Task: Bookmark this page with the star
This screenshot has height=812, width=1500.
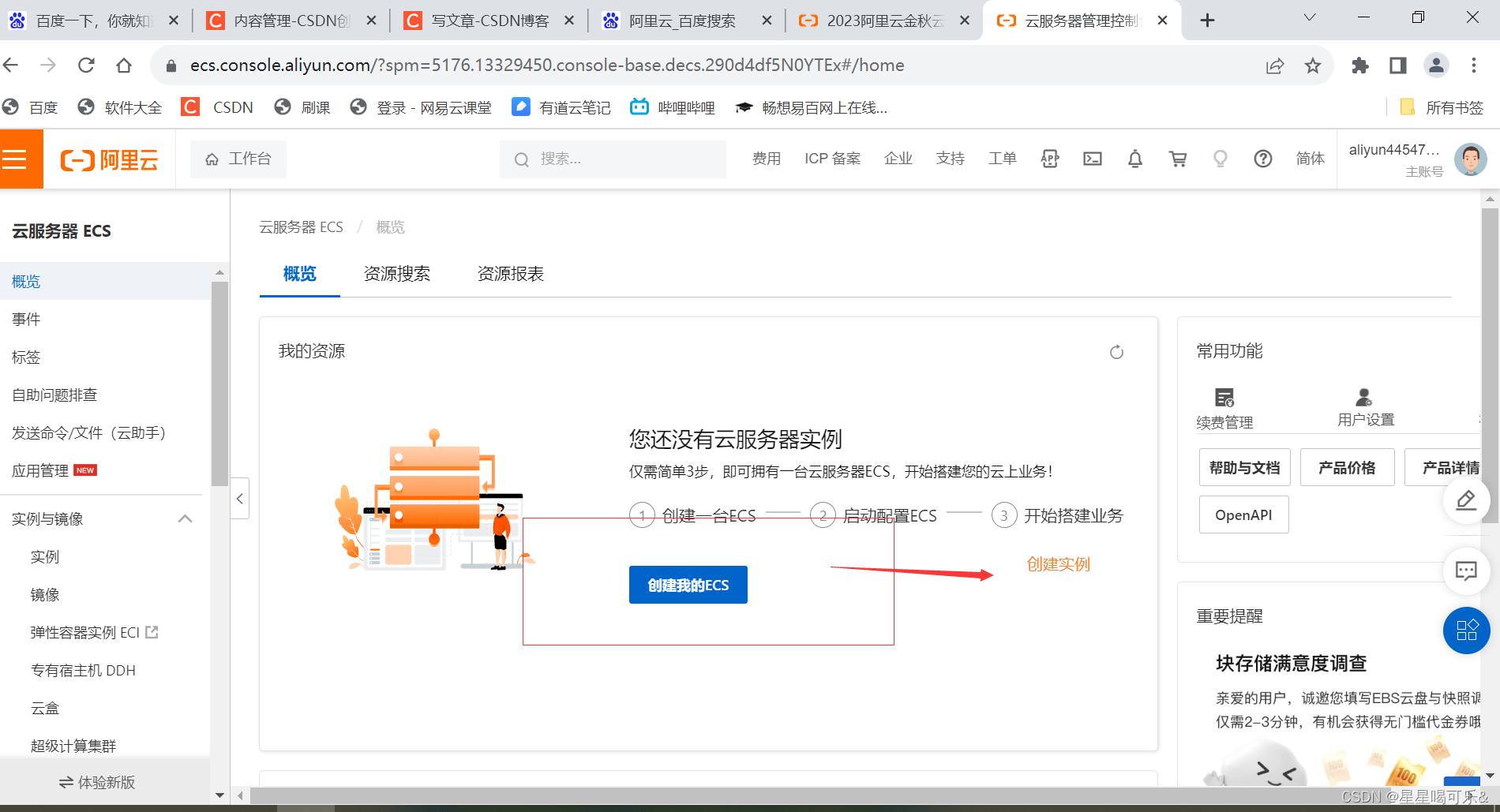Action: pos(1313,65)
